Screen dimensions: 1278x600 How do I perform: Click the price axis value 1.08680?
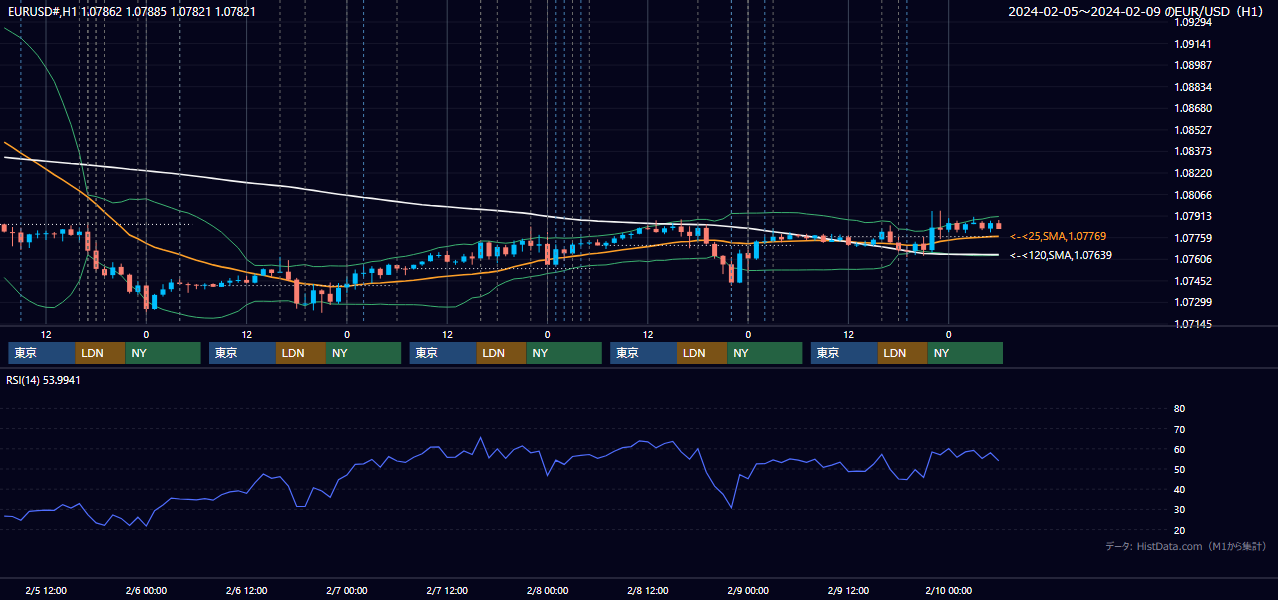[1193, 108]
